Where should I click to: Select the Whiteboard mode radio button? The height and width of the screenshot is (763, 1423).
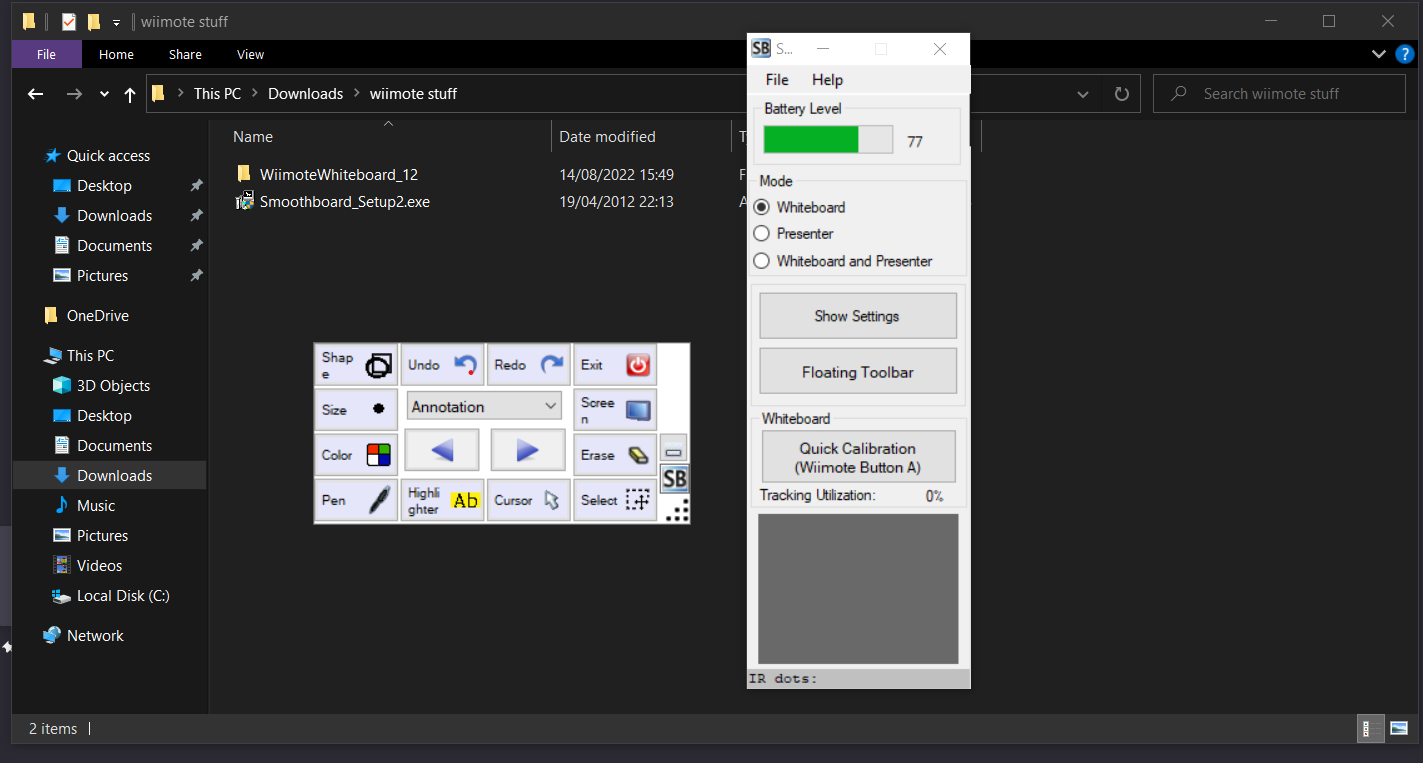tap(761, 207)
